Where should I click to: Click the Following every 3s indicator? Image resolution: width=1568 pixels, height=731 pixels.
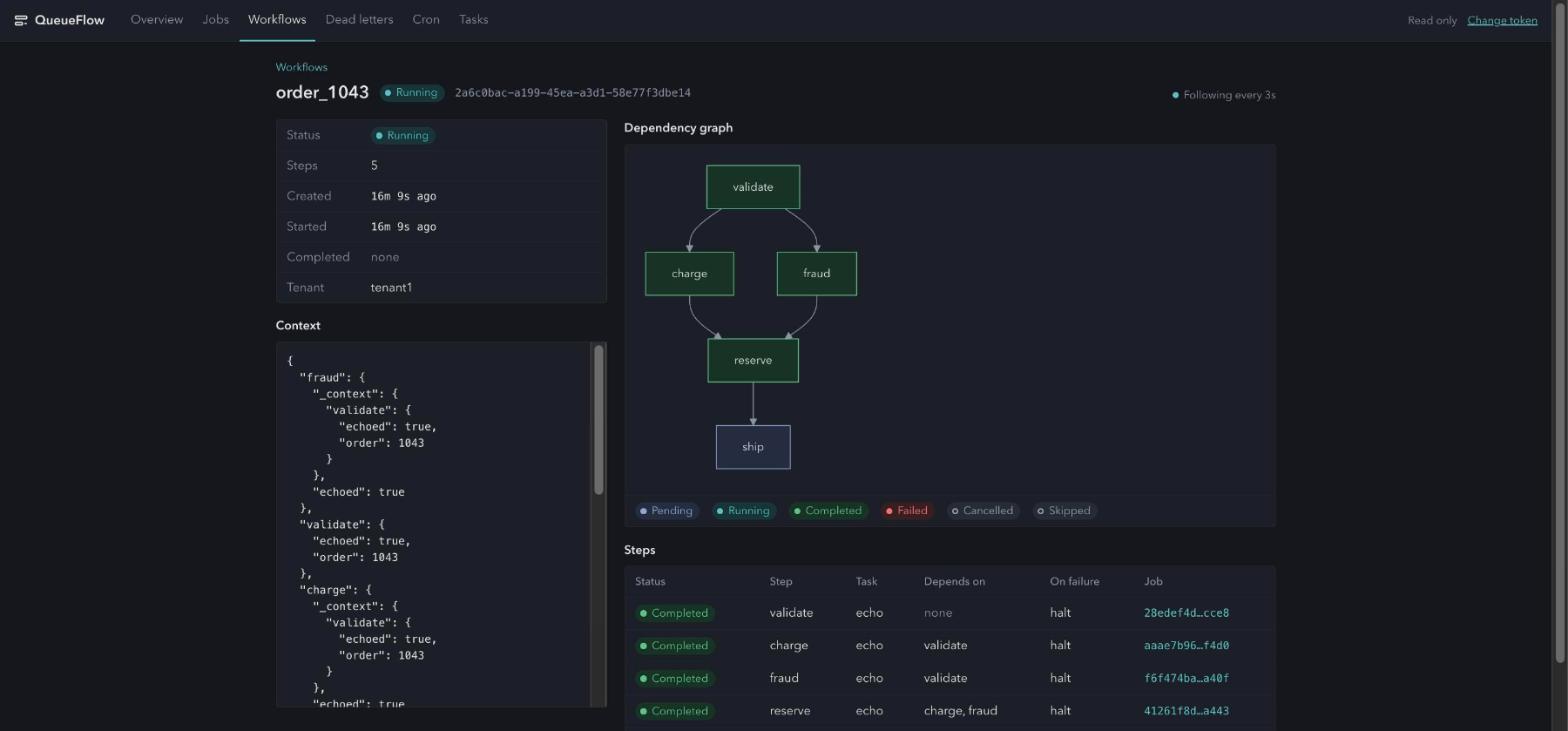click(x=1223, y=95)
